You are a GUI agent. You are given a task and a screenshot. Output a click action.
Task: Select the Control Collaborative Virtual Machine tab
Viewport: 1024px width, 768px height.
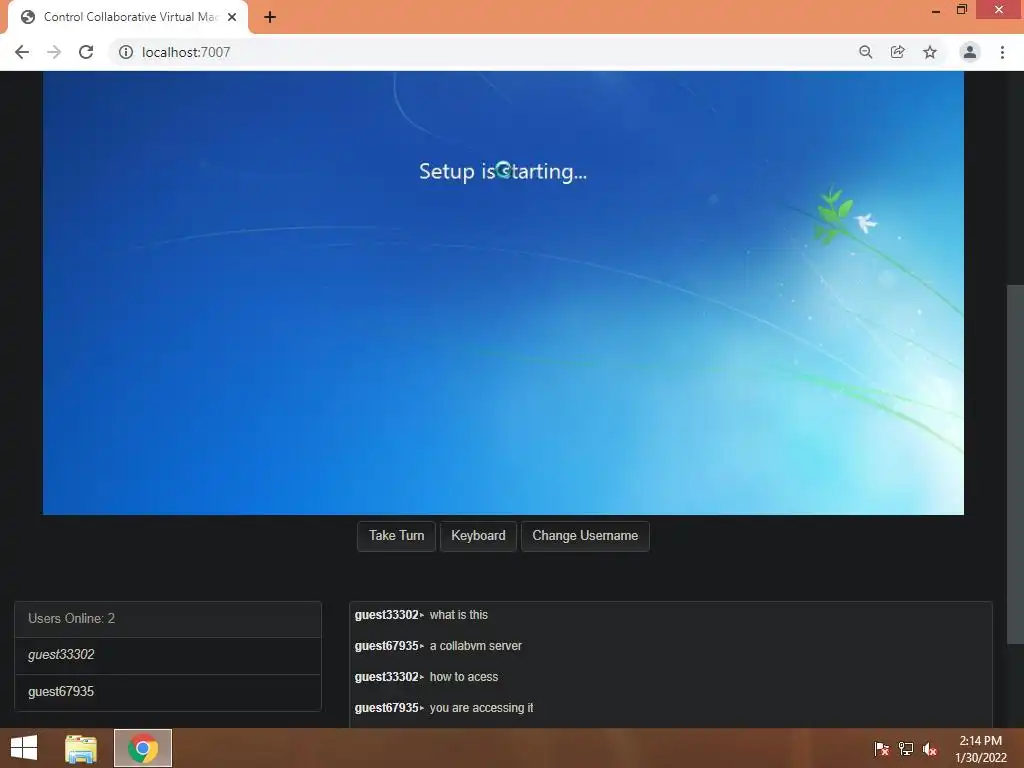(128, 18)
